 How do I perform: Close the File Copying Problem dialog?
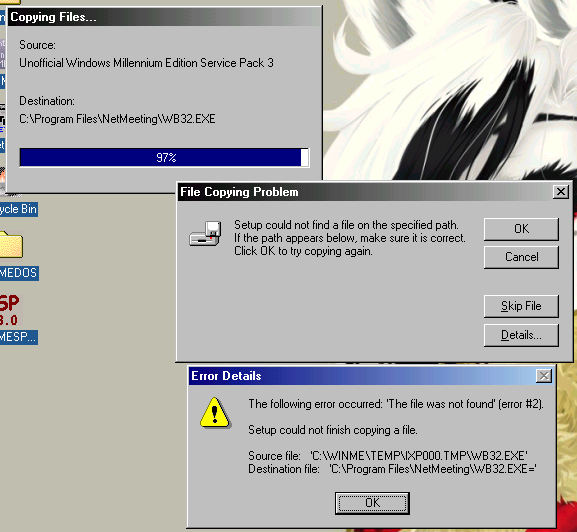point(560,192)
